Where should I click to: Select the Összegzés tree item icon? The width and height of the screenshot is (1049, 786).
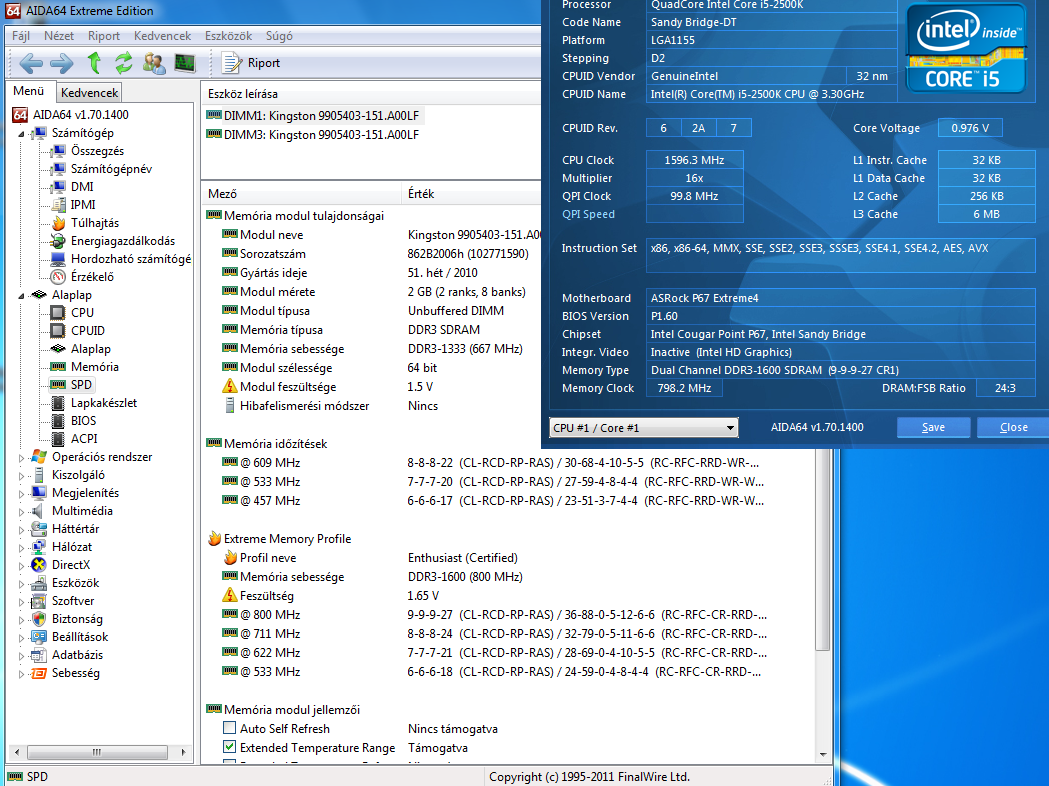click(58, 151)
